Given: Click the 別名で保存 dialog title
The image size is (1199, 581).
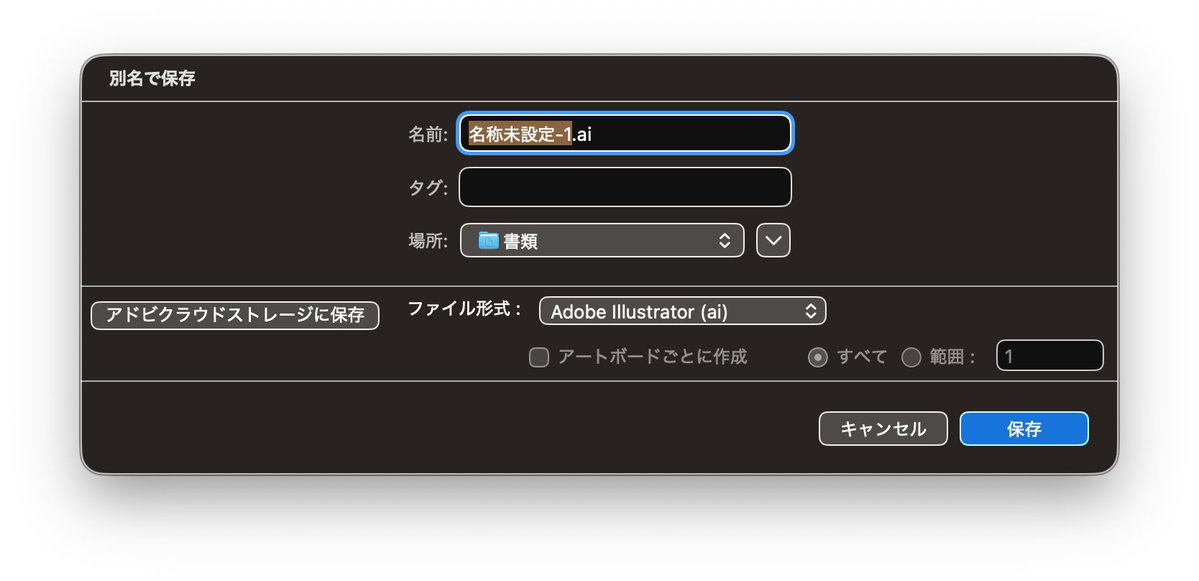Looking at the screenshot, I should pos(152,79).
